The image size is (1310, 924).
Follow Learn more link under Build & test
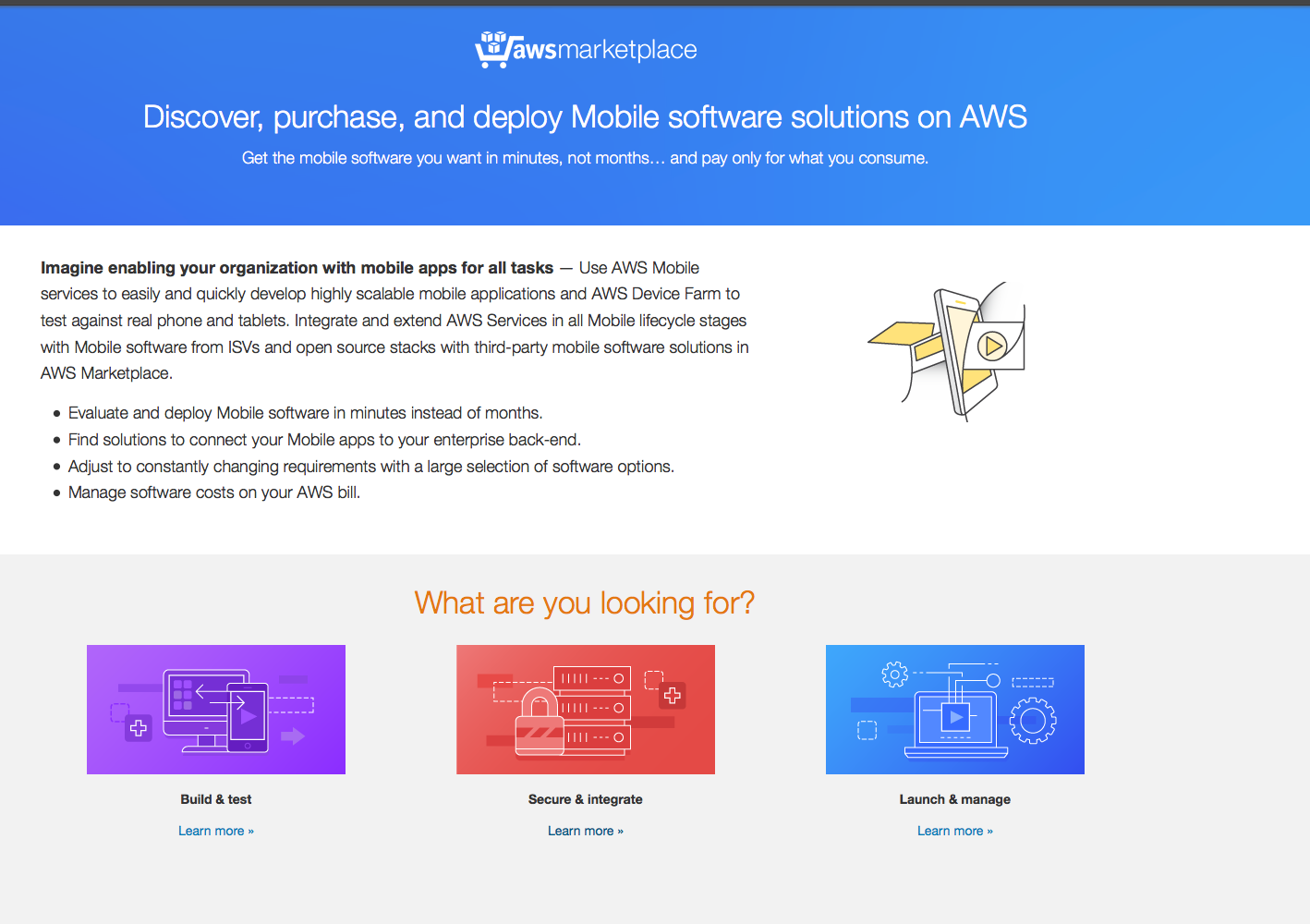pos(216,831)
